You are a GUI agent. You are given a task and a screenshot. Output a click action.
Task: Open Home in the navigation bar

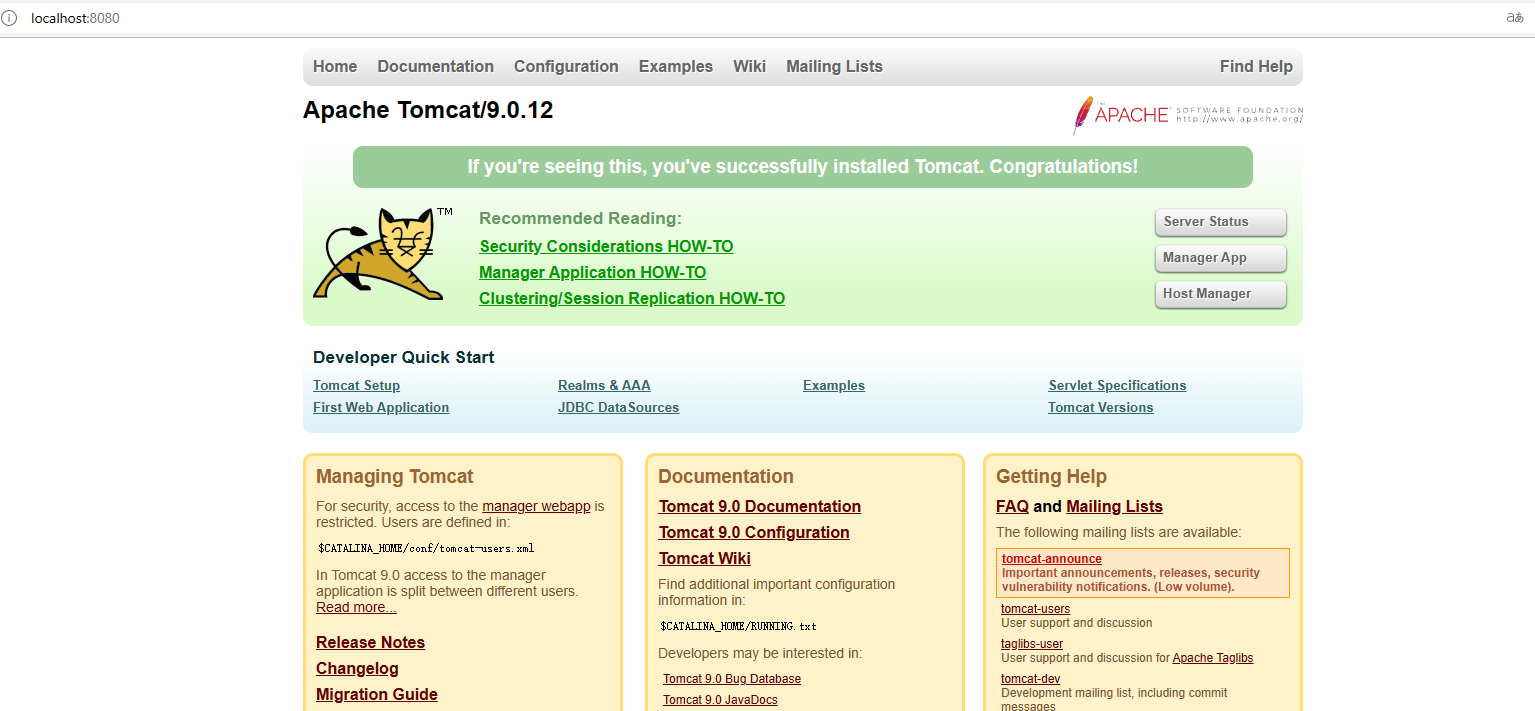pyautogui.click(x=335, y=67)
